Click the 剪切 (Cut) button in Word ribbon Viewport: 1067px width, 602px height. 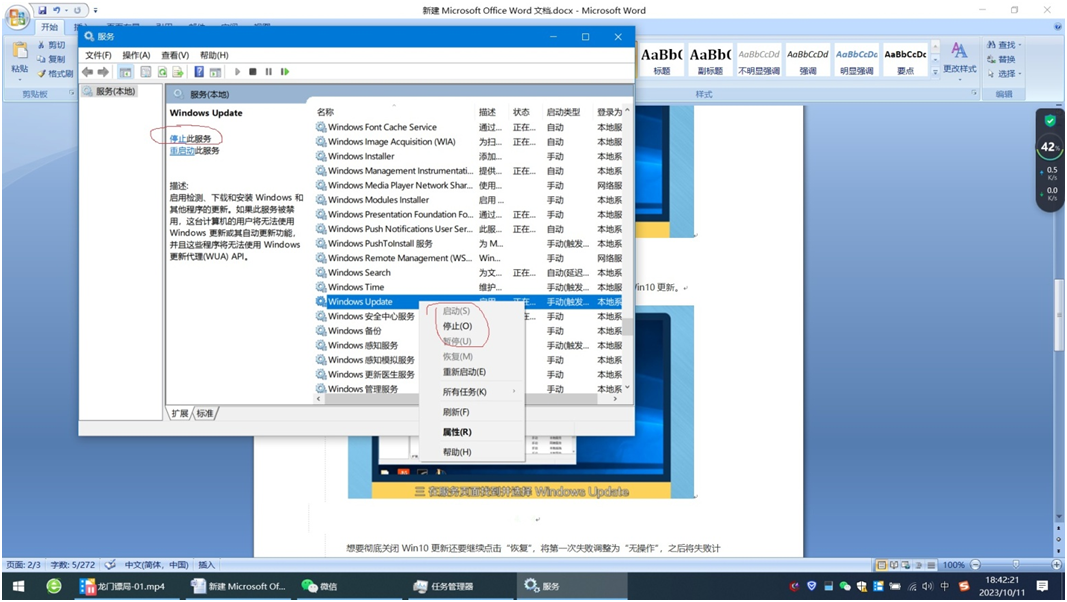click(52, 45)
